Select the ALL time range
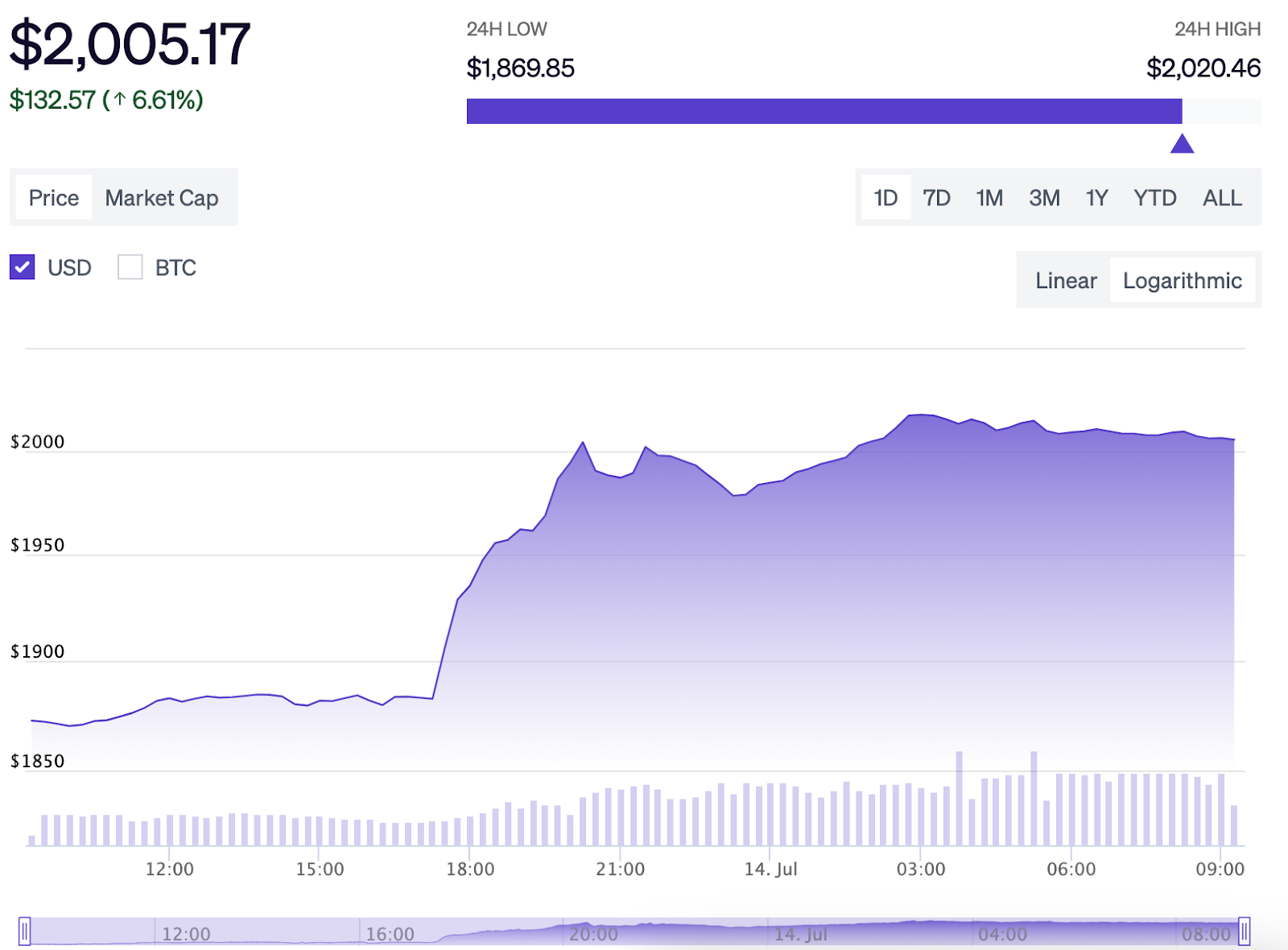1288x950 pixels. tap(1222, 197)
